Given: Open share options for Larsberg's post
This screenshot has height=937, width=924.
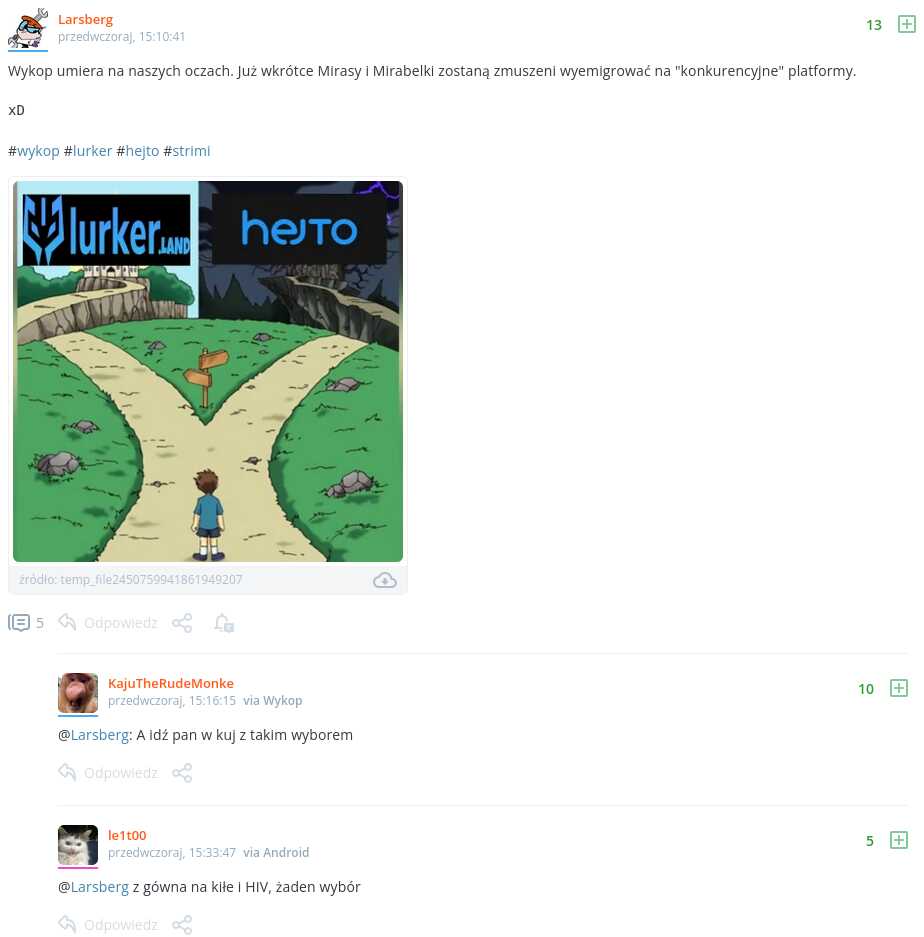Looking at the screenshot, I should point(182,623).
